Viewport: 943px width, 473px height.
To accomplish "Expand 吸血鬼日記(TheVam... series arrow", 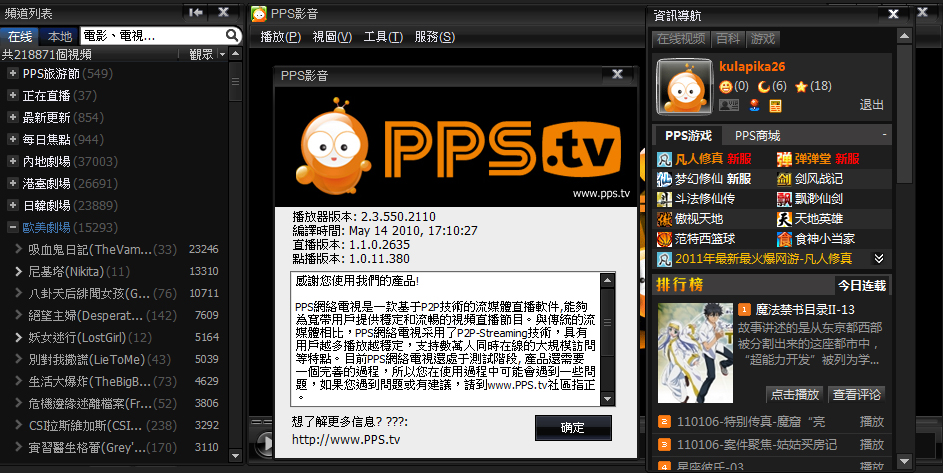I will [x=19, y=249].
